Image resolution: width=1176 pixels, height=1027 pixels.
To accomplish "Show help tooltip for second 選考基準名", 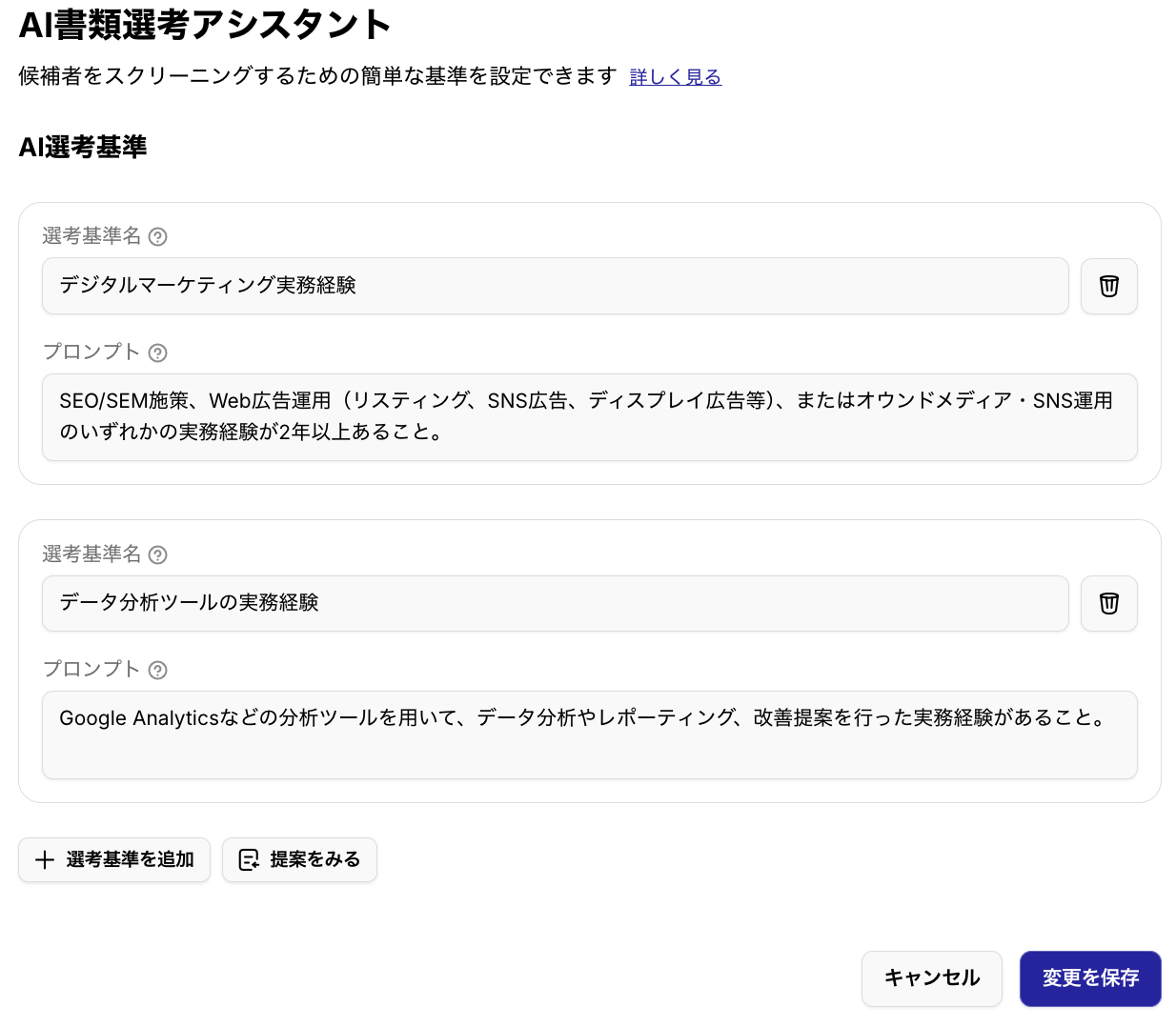I will [158, 555].
